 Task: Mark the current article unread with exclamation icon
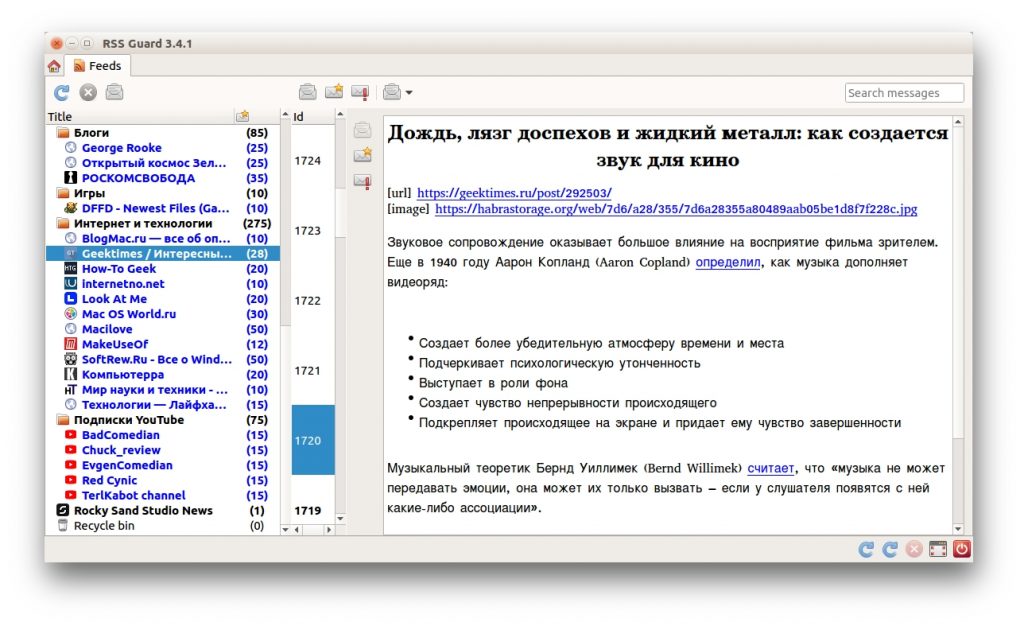362,91
